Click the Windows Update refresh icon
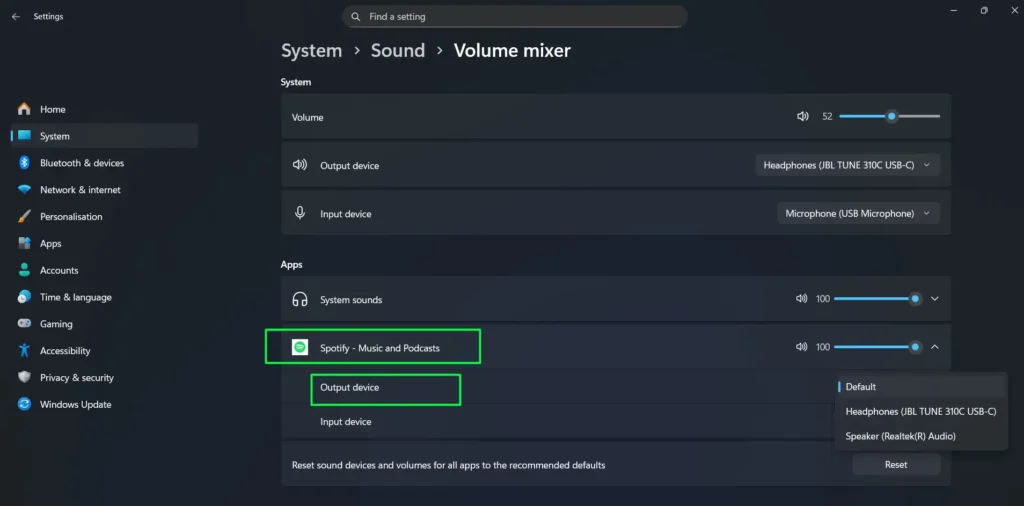The image size is (1024, 506). click(24, 403)
